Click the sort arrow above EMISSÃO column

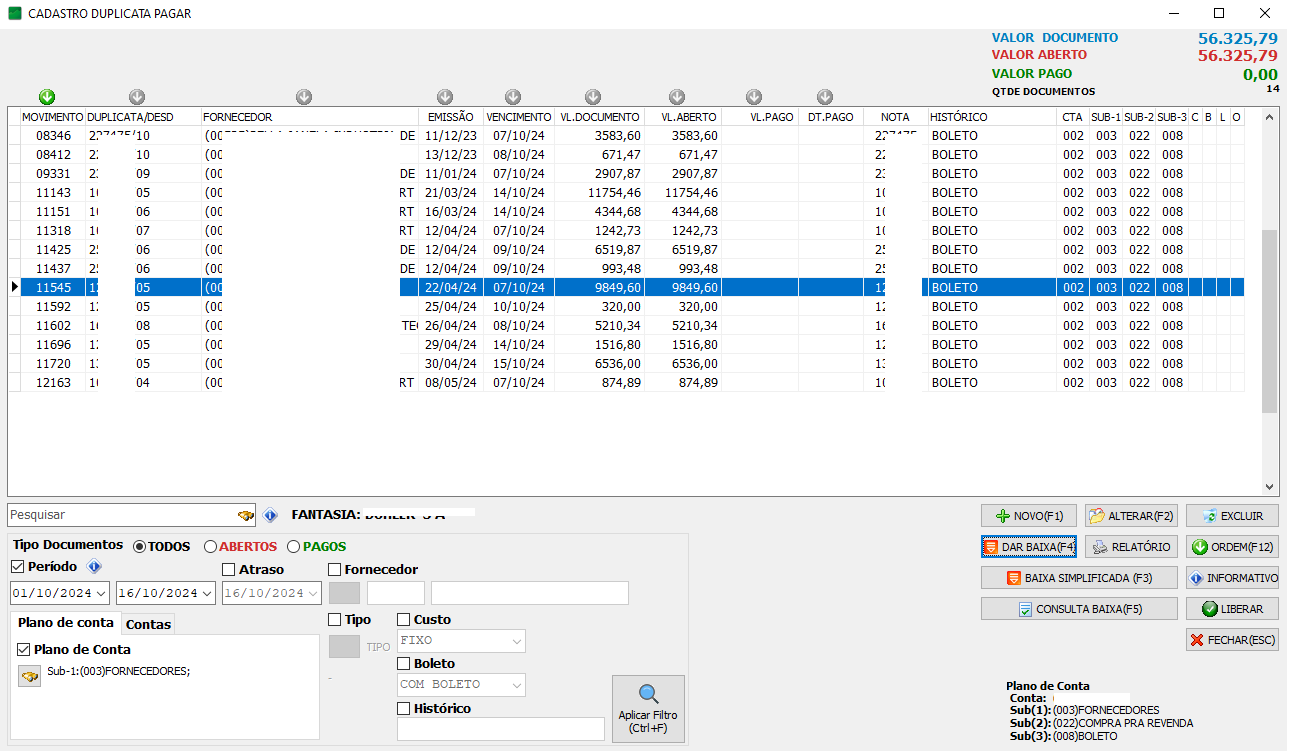(x=445, y=97)
